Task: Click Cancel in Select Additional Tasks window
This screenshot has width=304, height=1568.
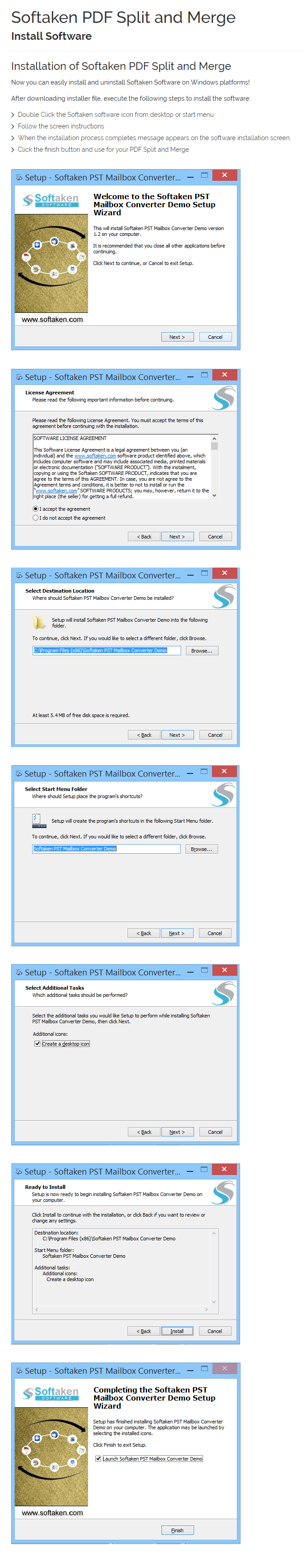Action: (215, 1132)
